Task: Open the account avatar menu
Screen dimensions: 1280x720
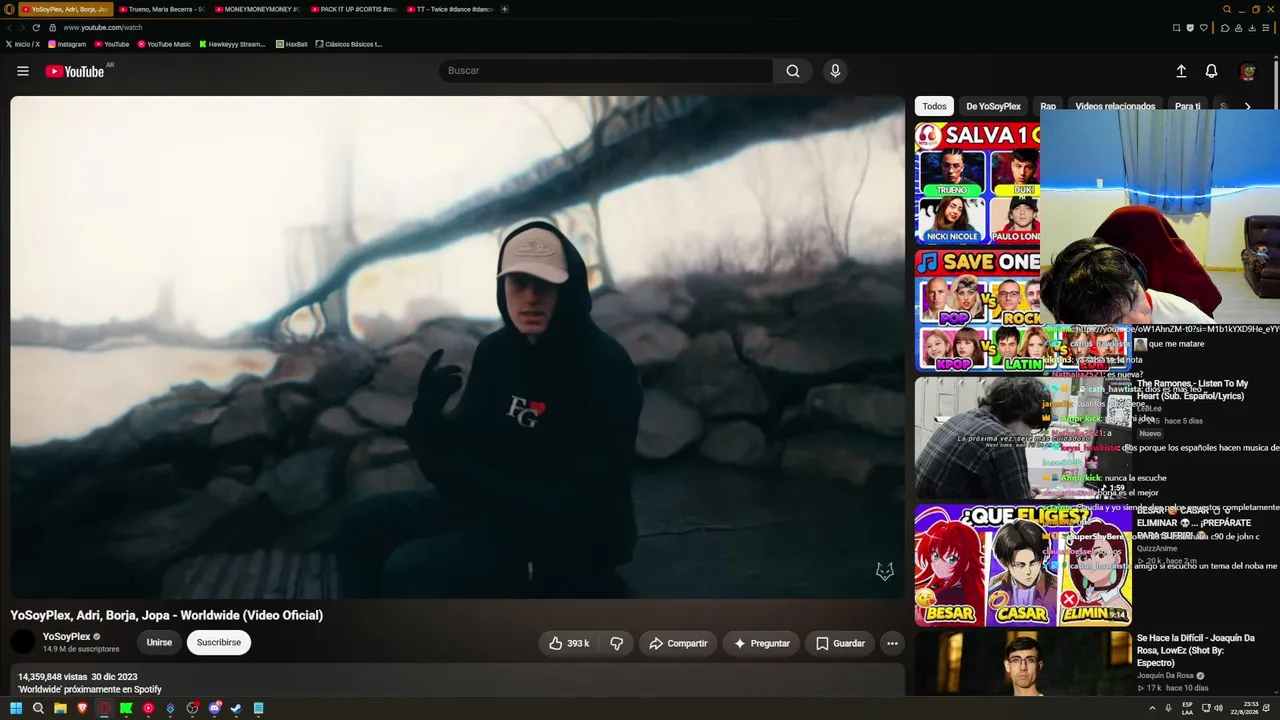Action: 1247,71
